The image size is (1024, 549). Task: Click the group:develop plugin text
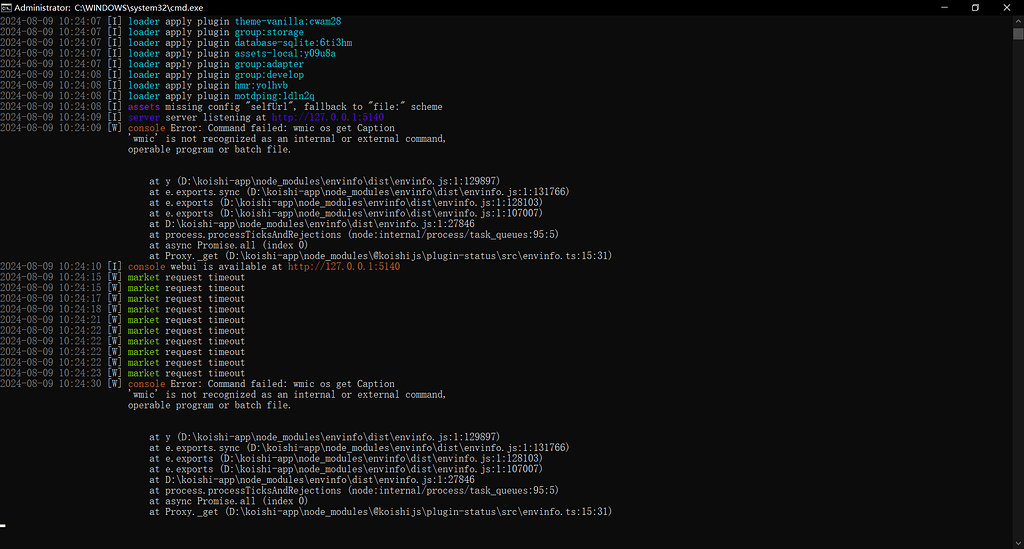click(x=269, y=75)
